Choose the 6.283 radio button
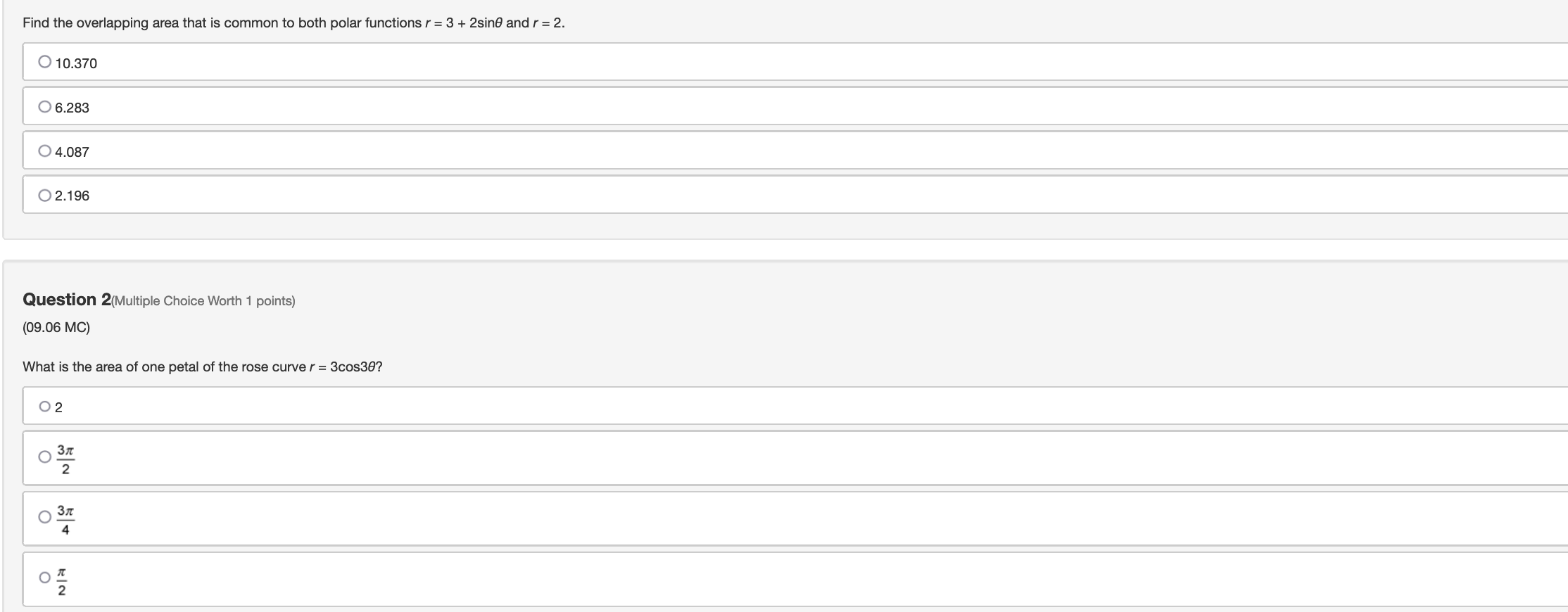The width and height of the screenshot is (1568, 612). [45, 106]
